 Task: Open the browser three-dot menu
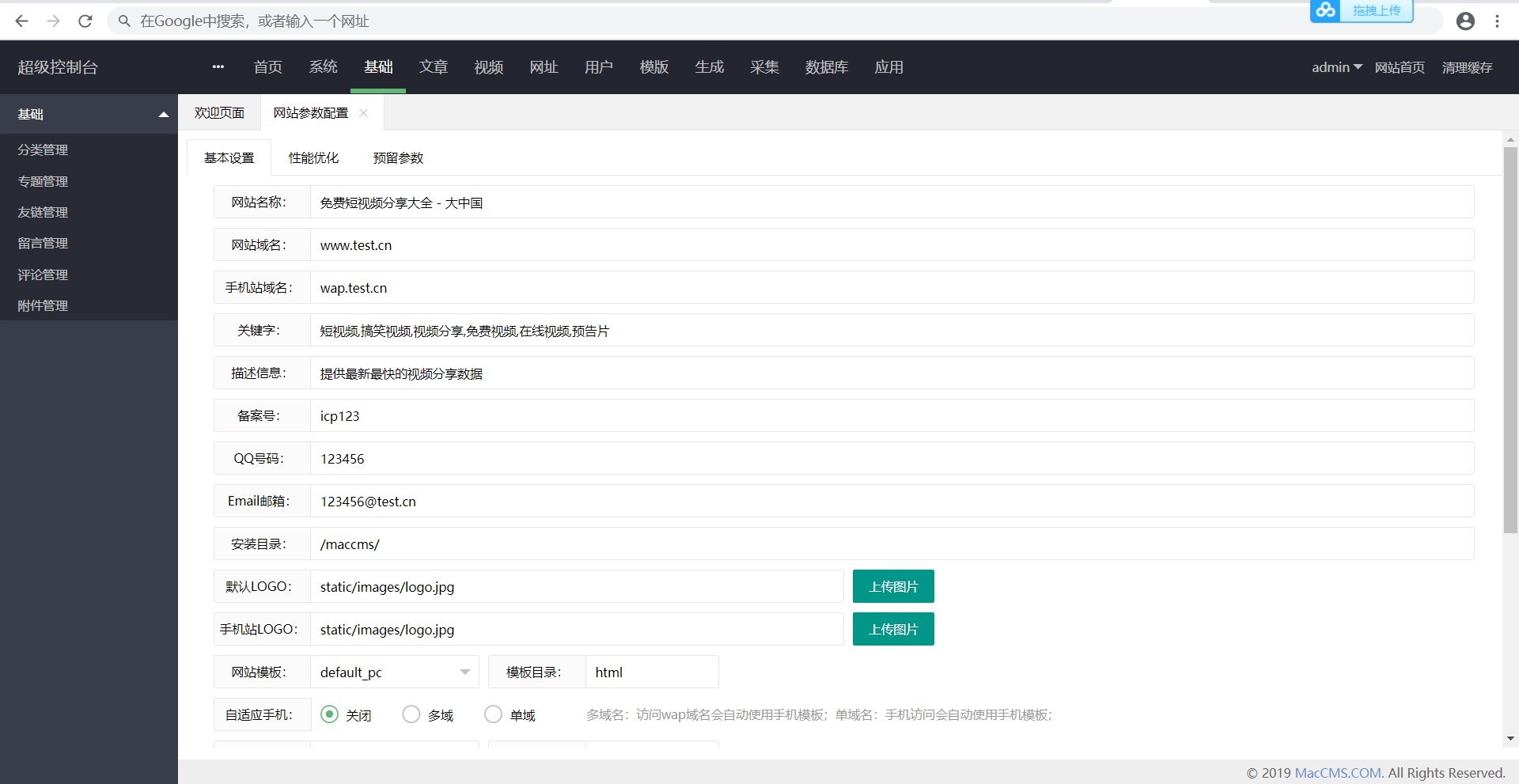tap(1497, 21)
